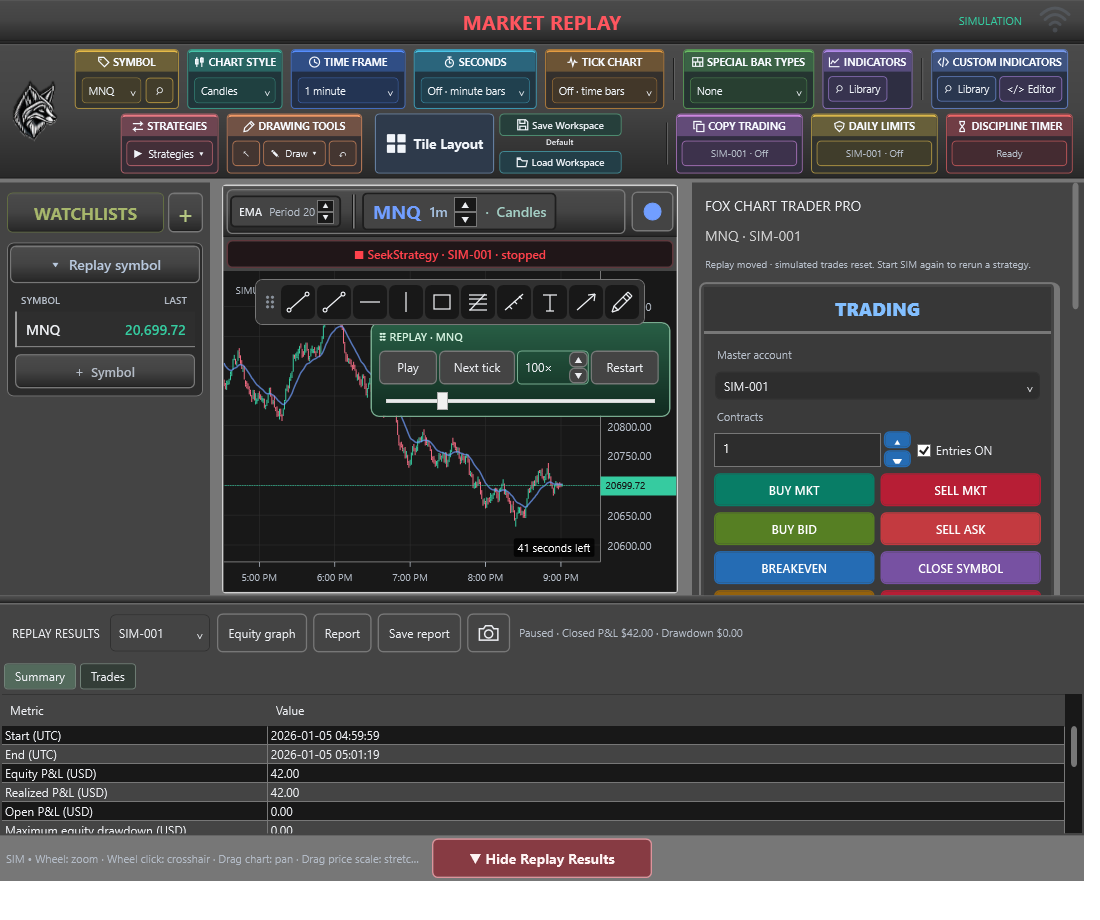Click BUY BID

coord(793,529)
